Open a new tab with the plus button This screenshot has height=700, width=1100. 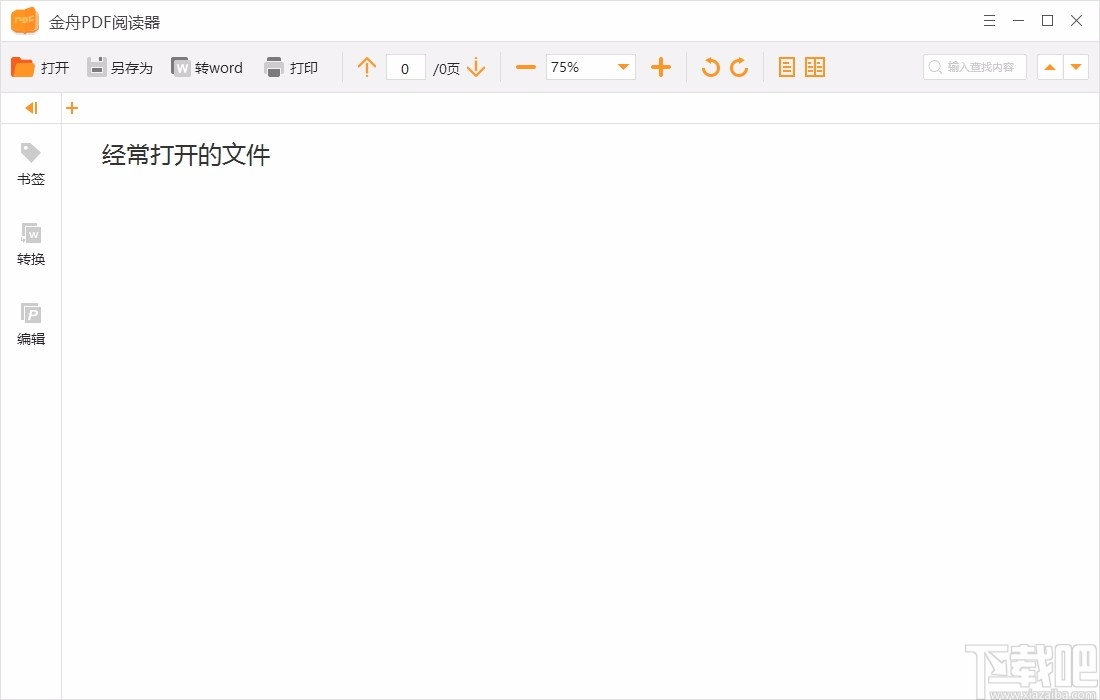71,107
